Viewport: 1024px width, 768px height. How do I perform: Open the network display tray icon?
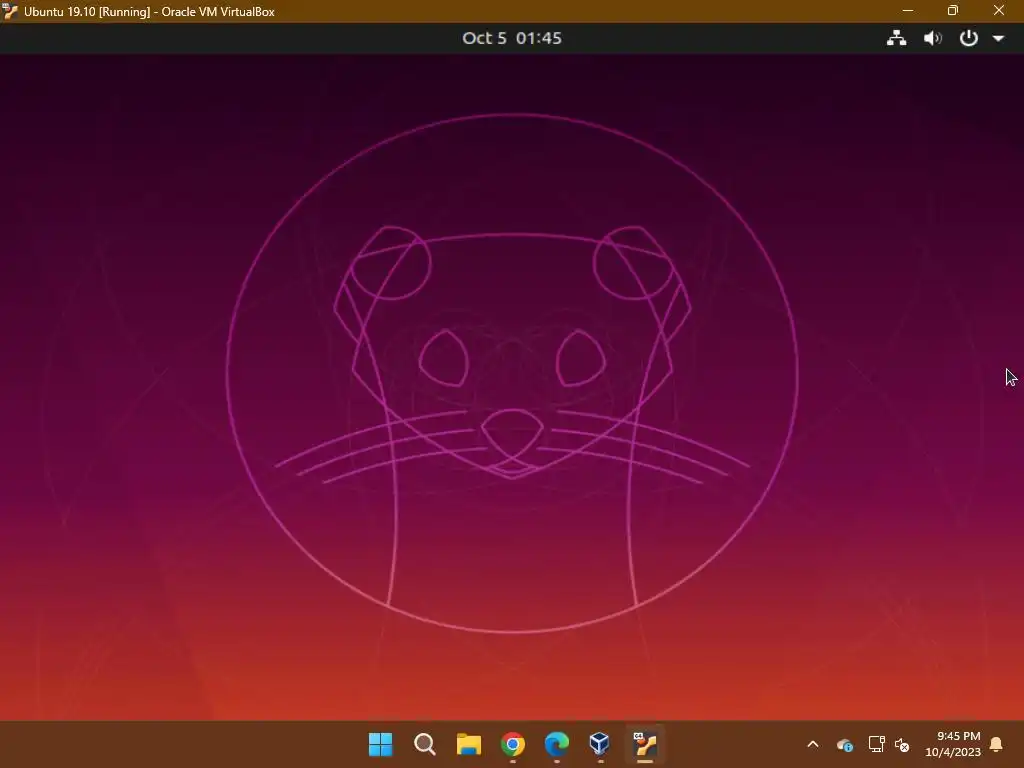(876, 744)
